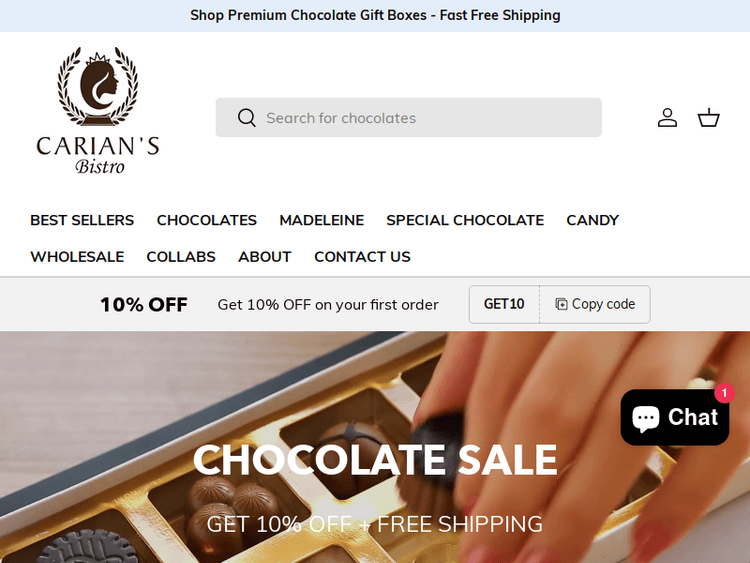The width and height of the screenshot is (750, 563).
Task: Go to the About page
Action: coord(265,257)
